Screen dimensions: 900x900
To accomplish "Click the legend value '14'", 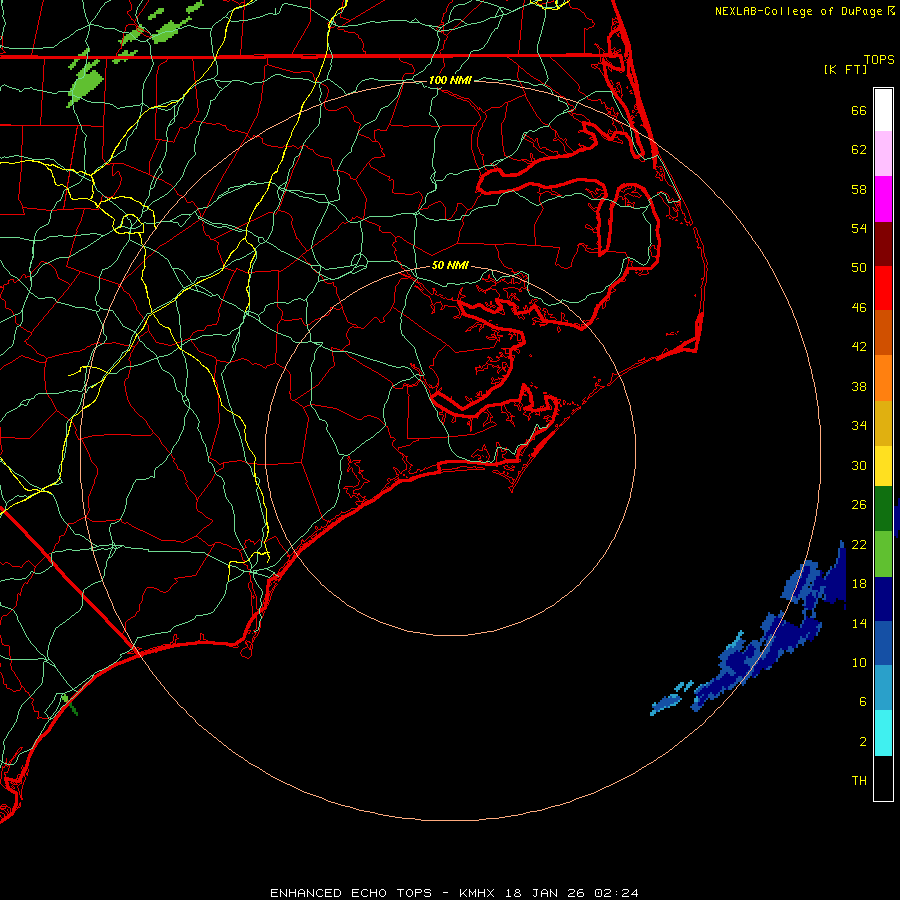I will tap(859, 623).
